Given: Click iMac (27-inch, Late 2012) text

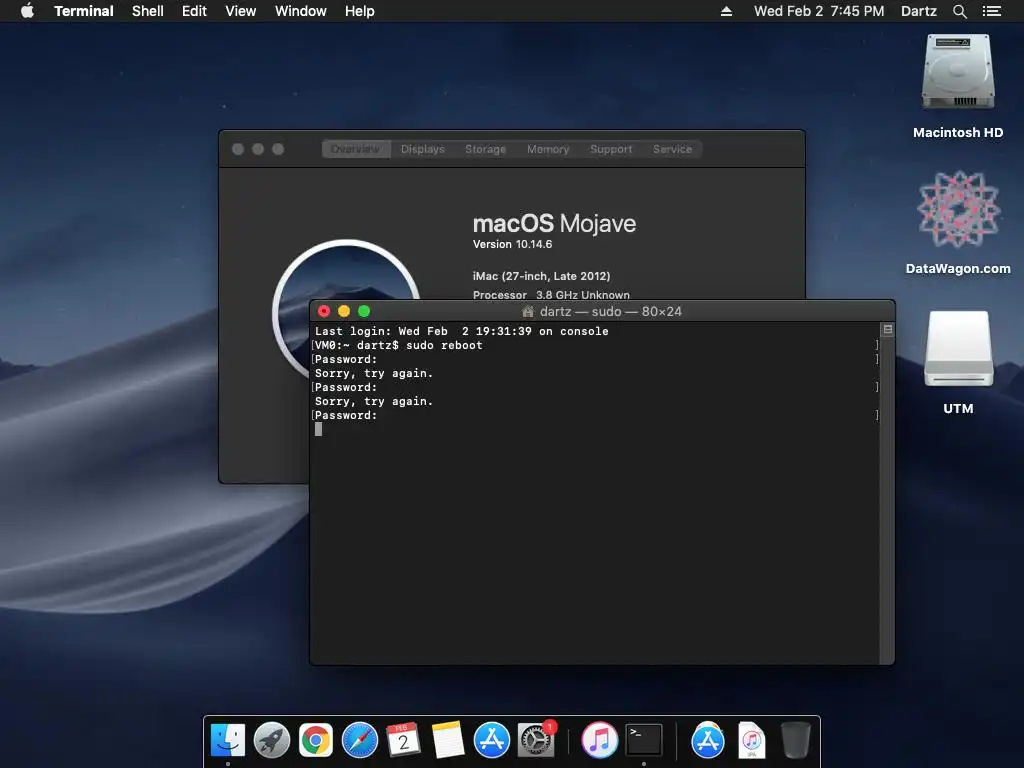Looking at the screenshot, I should pyautogui.click(x=541, y=276).
